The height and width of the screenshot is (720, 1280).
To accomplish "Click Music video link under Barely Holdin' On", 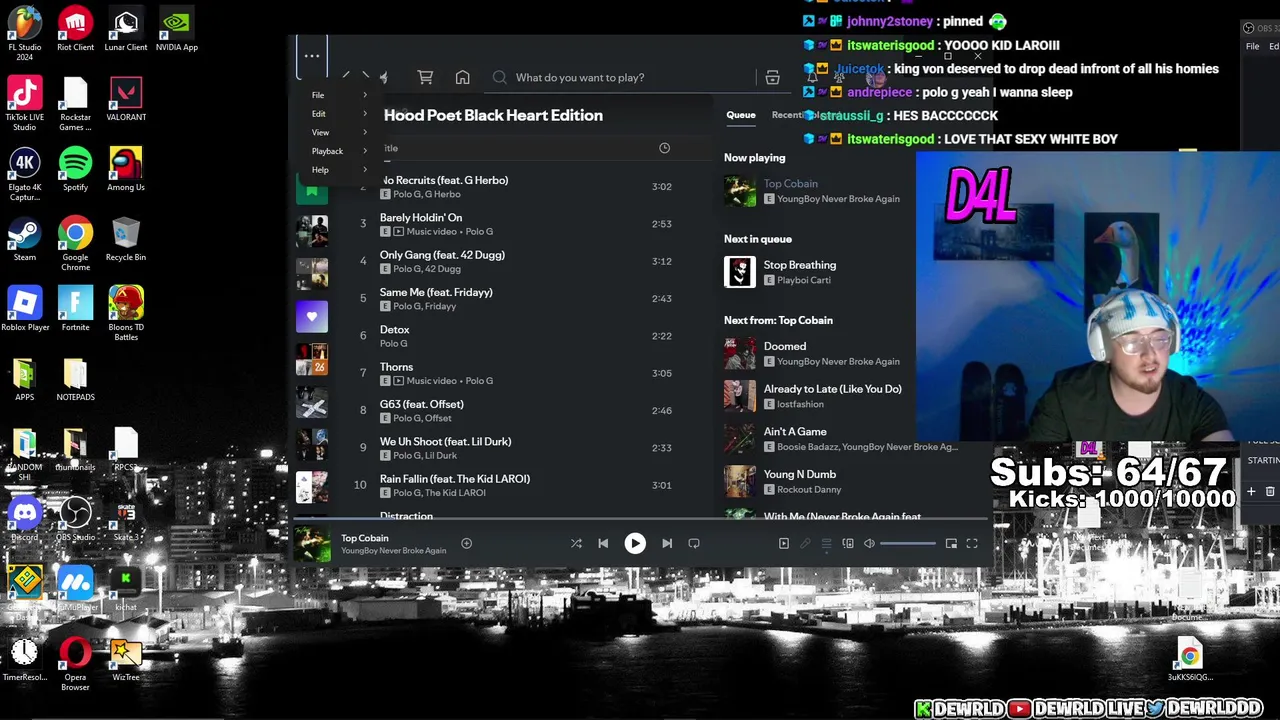I will [433, 231].
